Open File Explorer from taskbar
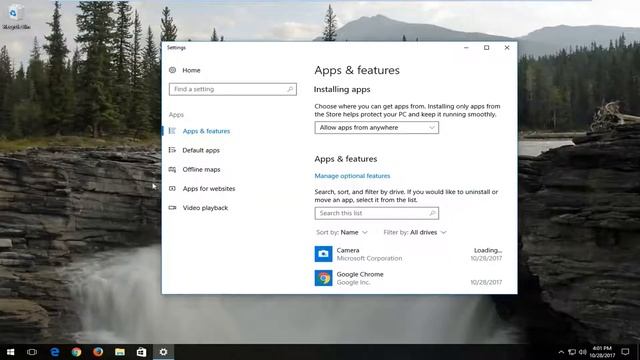The width and height of the screenshot is (640, 360). 120,352
